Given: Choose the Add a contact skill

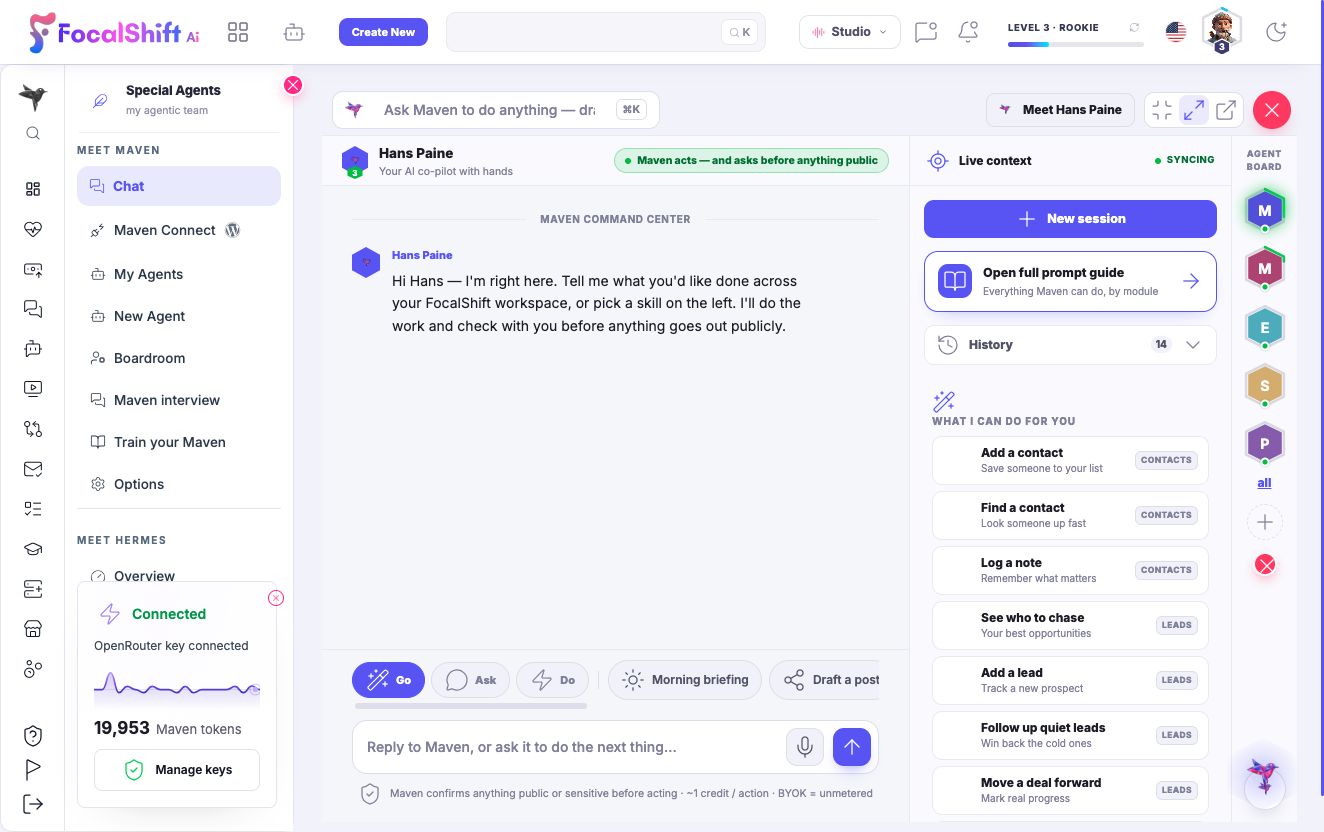Looking at the screenshot, I should coord(1070,460).
